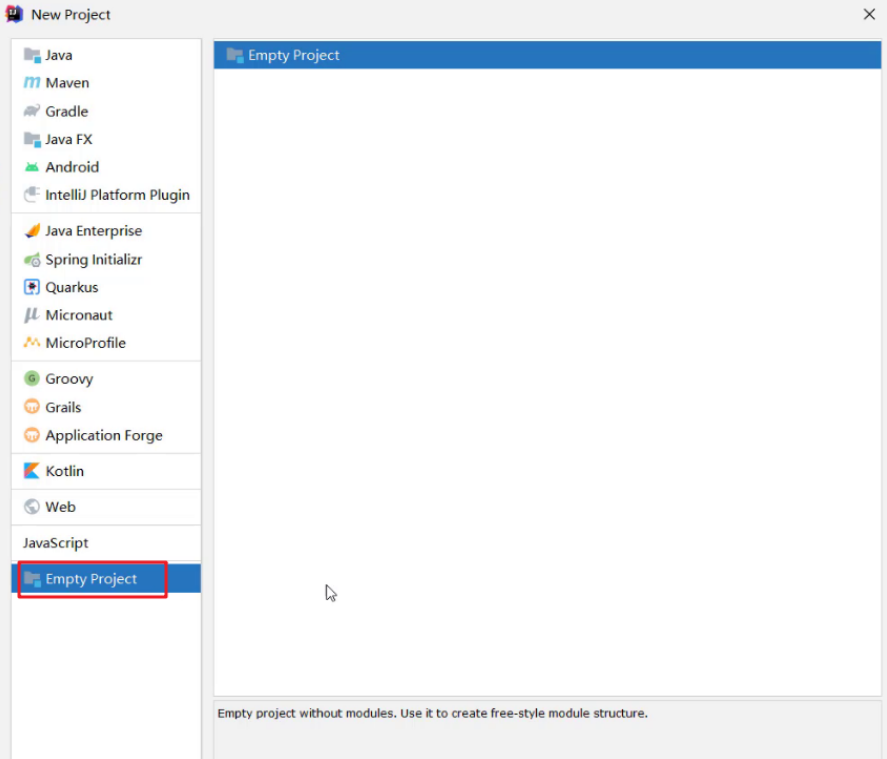Select the JavaScript project type
This screenshot has width=887, height=759.
(55, 543)
